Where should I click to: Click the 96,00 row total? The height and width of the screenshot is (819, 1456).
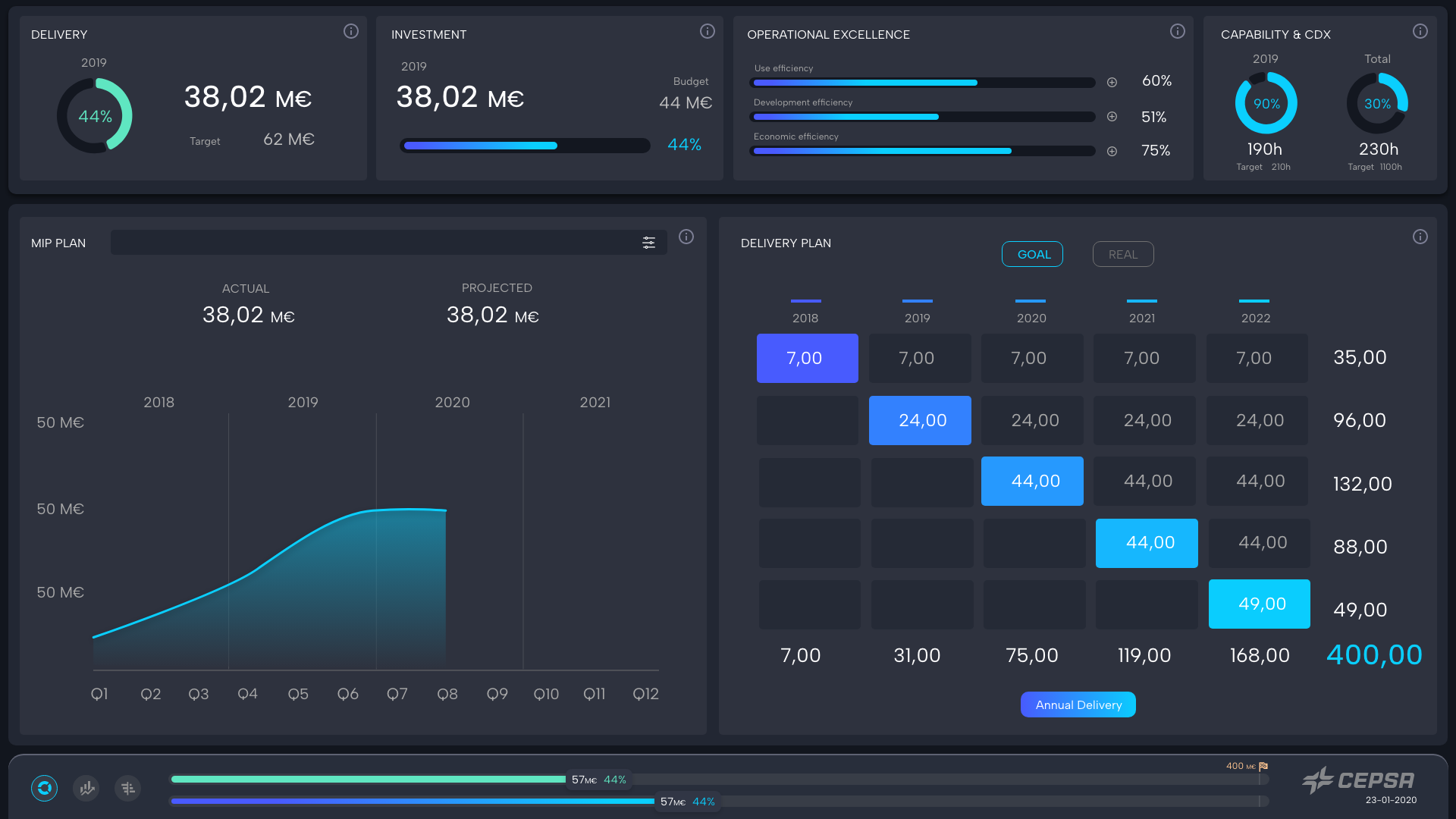[x=1360, y=420]
